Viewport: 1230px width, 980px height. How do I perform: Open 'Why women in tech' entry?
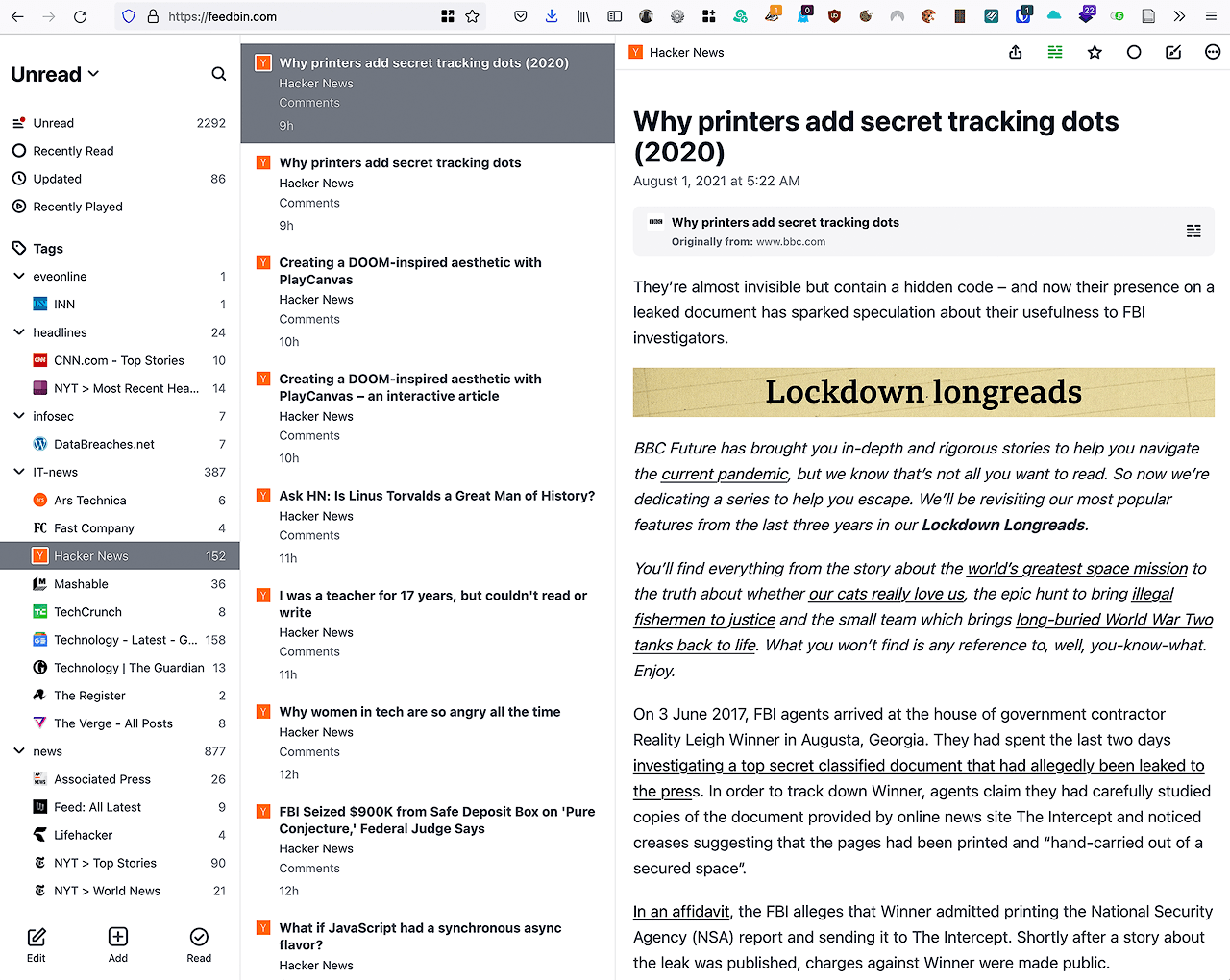coord(428,743)
